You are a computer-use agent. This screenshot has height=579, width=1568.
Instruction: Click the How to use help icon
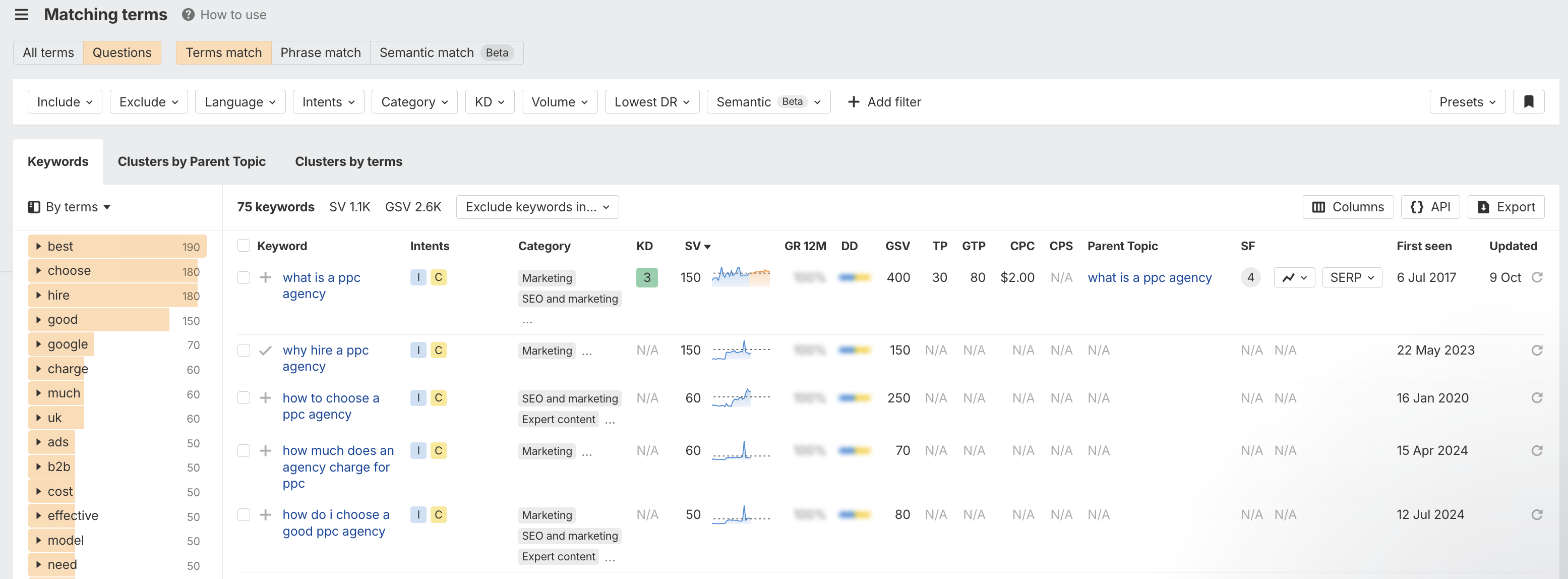(188, 15)
